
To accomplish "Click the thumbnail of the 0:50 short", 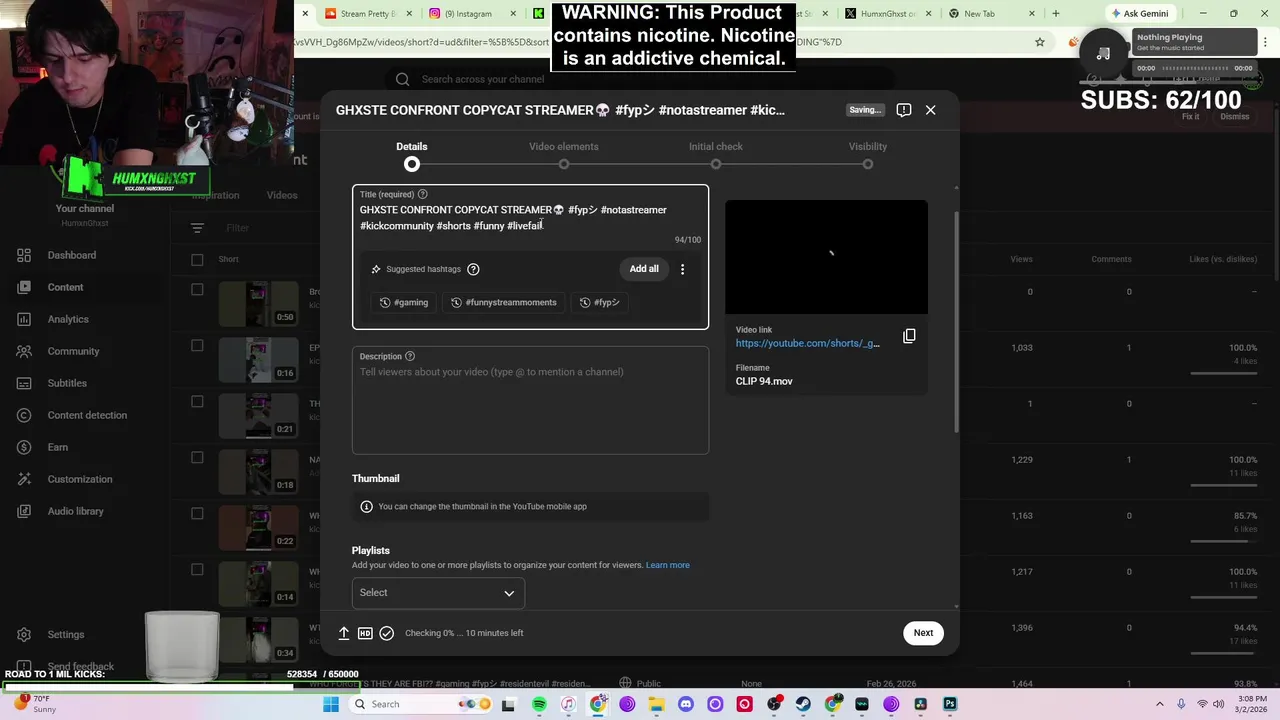I will coord(259,303).
